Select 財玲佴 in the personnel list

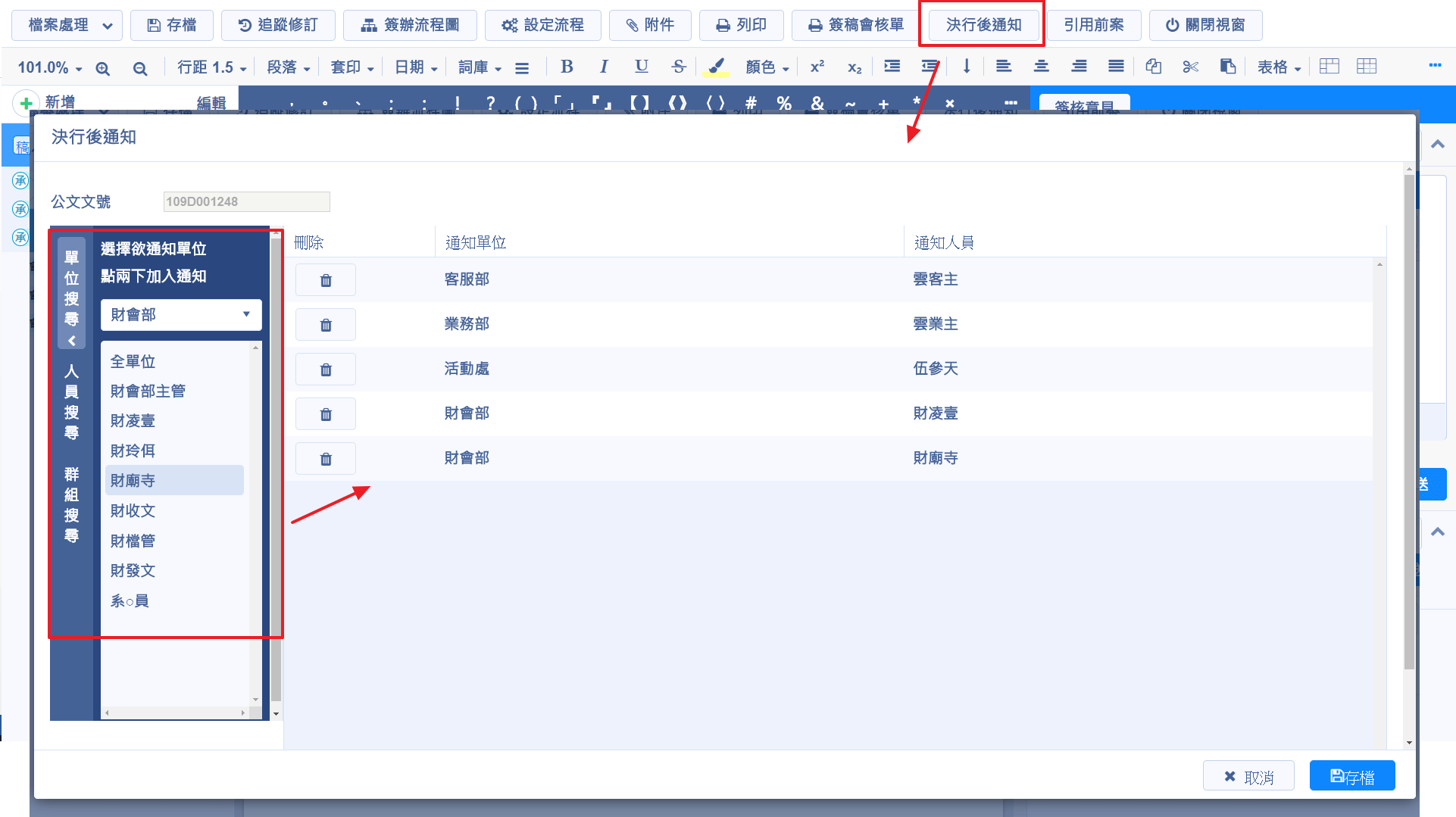133,451
